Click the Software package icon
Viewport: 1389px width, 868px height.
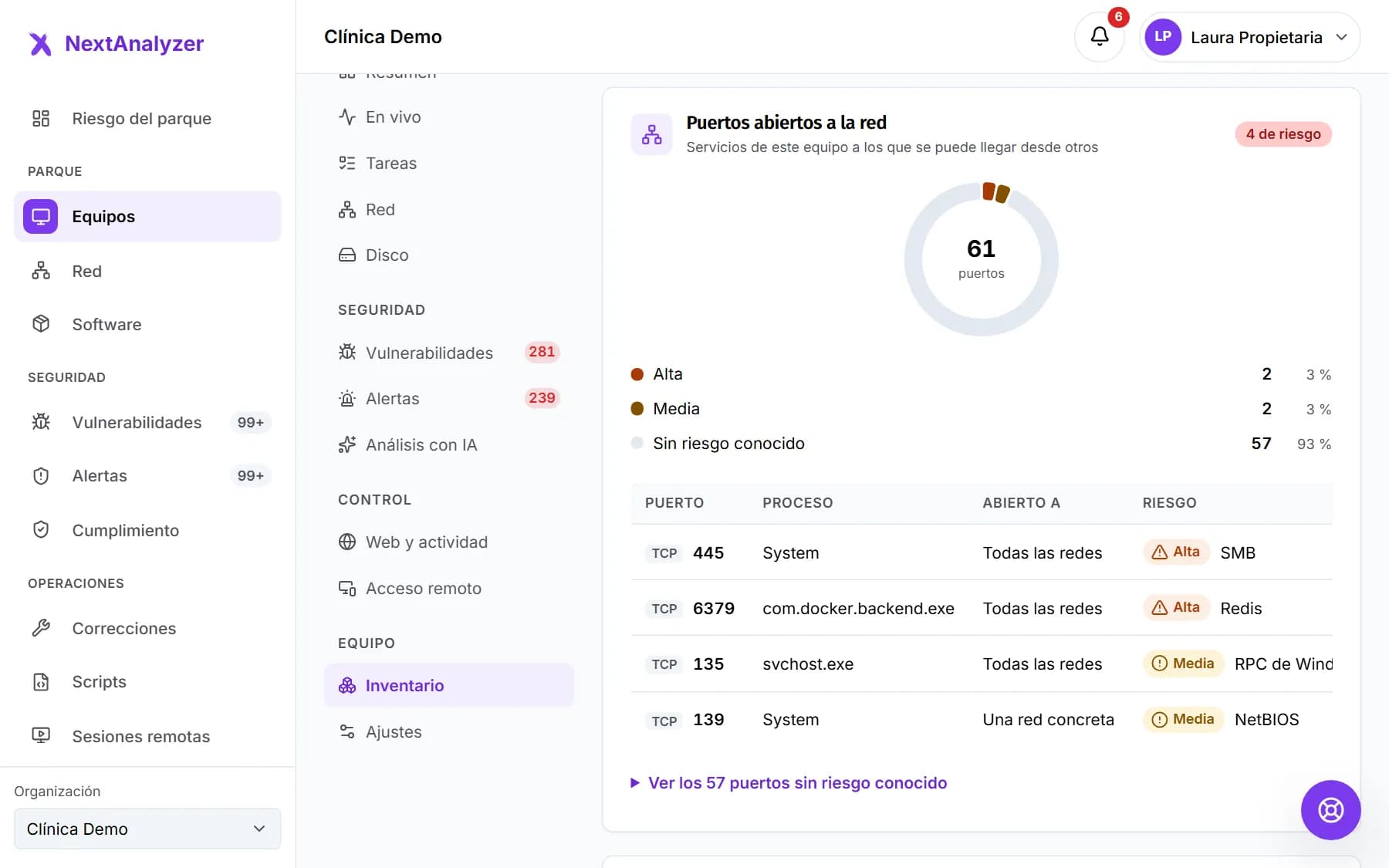[41, 324]
